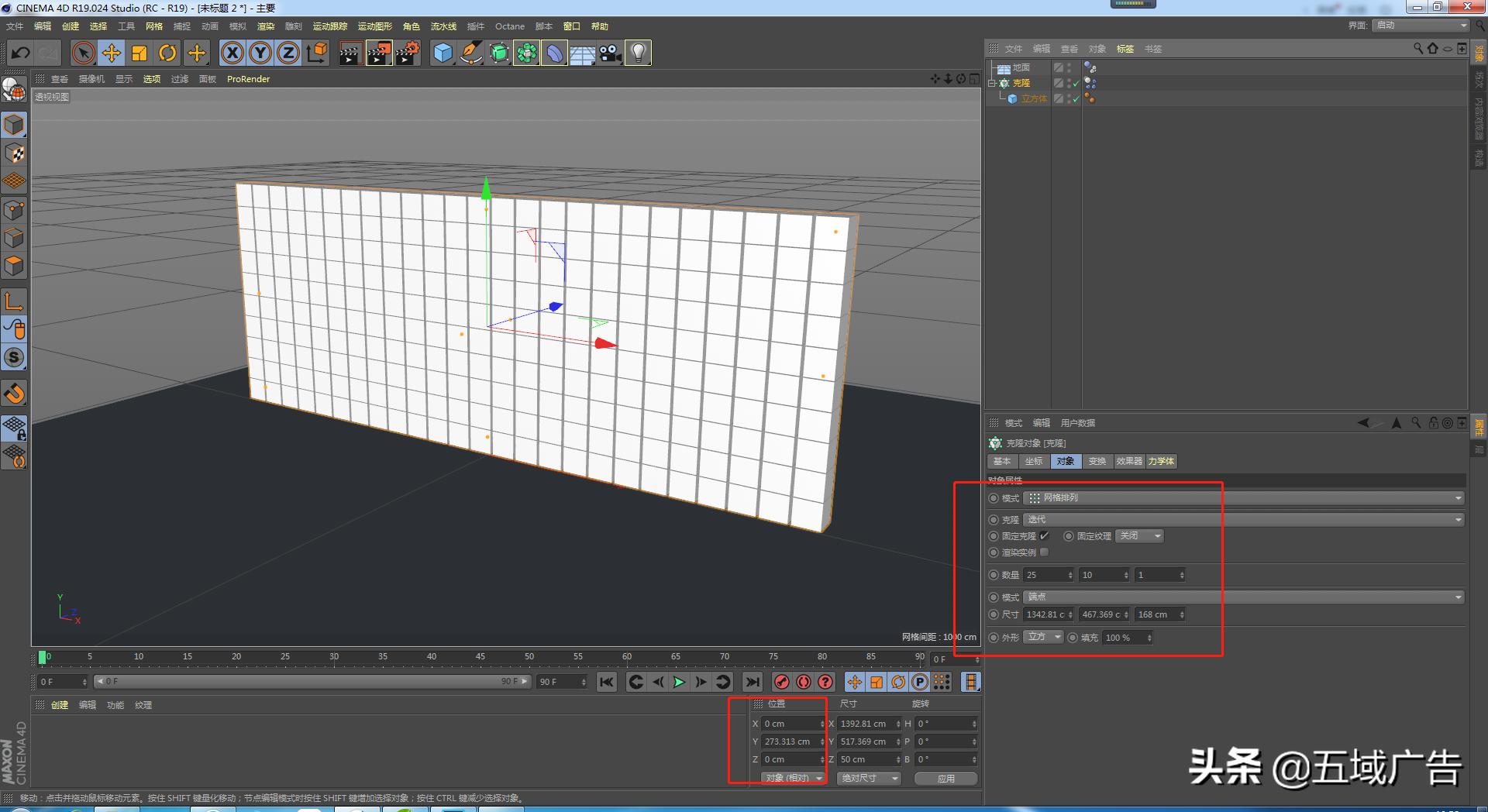Lock the Y axis in the toolbar

[x=260, y=53]
